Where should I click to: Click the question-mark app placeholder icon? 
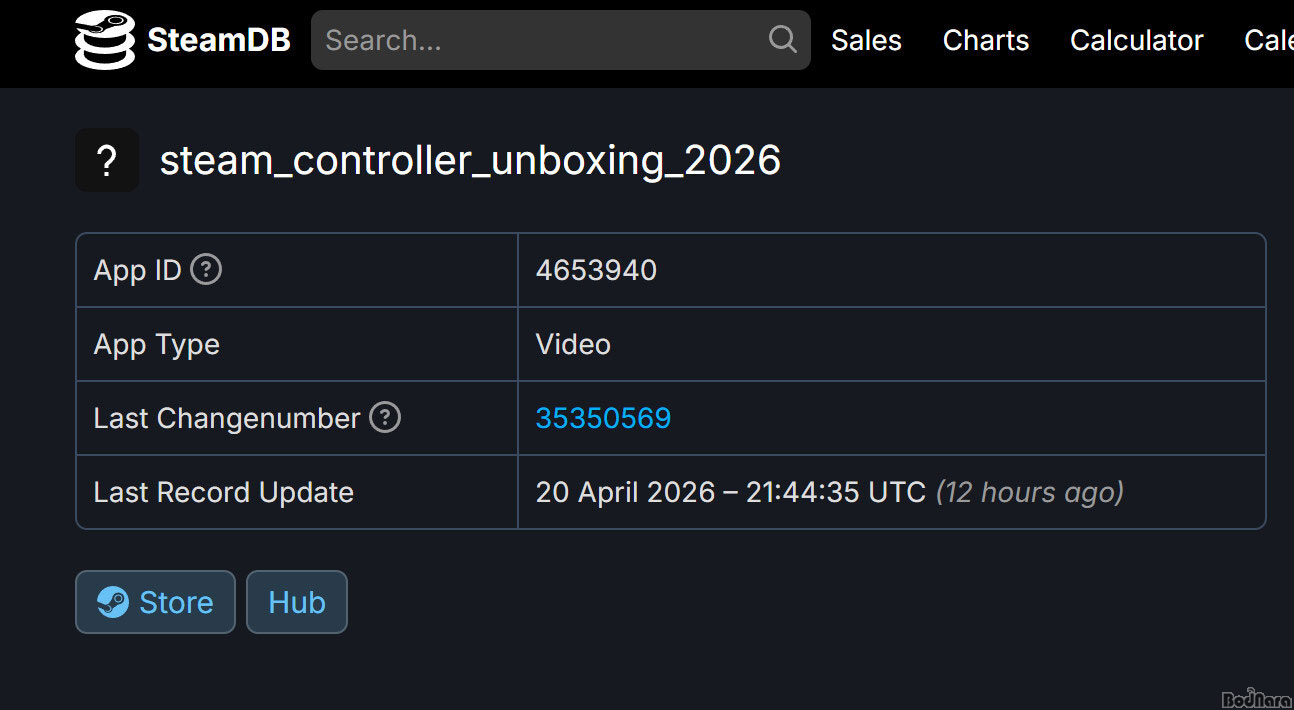tap(107, 160)
